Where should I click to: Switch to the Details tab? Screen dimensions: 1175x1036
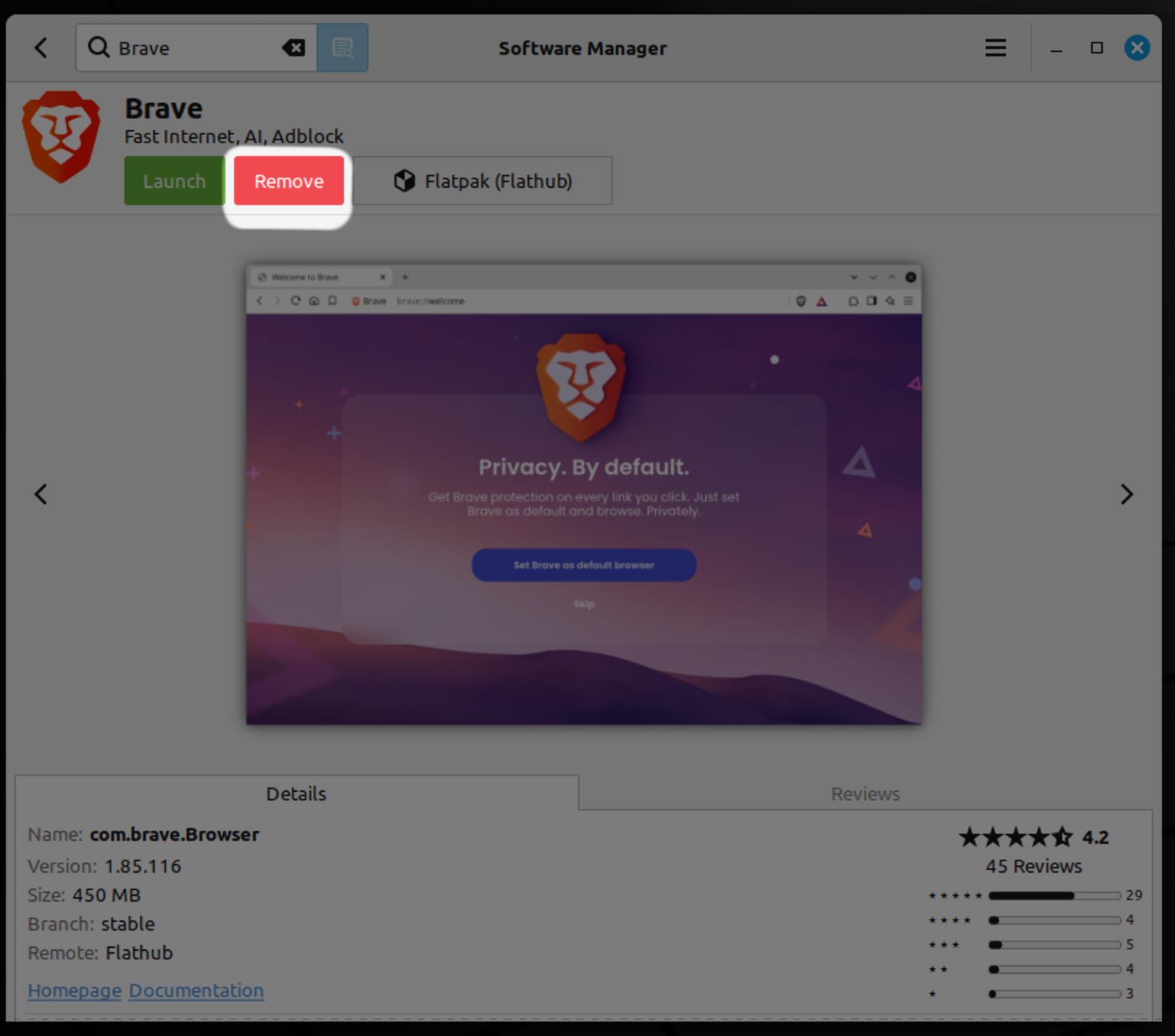tap(296, 793)
